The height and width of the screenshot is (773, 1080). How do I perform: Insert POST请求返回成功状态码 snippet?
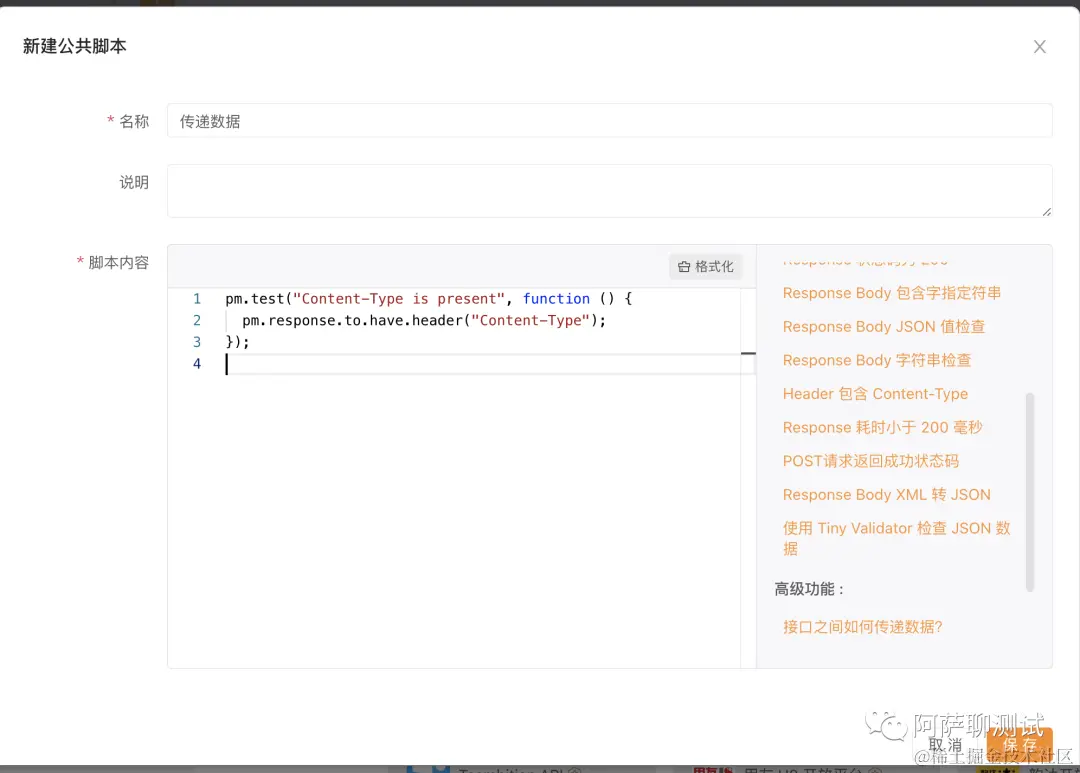point(871,462)
